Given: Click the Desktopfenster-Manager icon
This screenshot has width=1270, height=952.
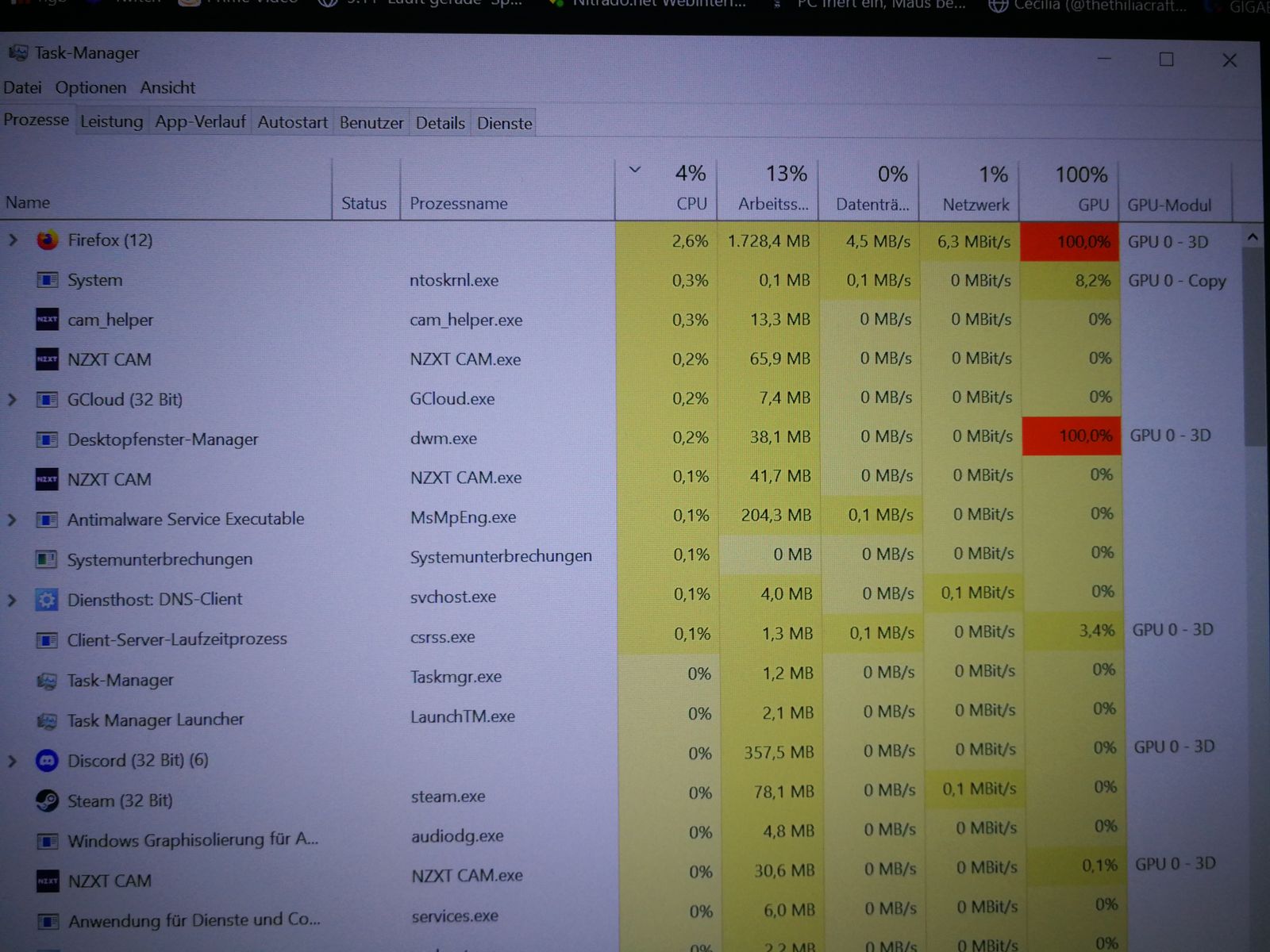Looking at the screenshot, I should [x=48, y=440].
